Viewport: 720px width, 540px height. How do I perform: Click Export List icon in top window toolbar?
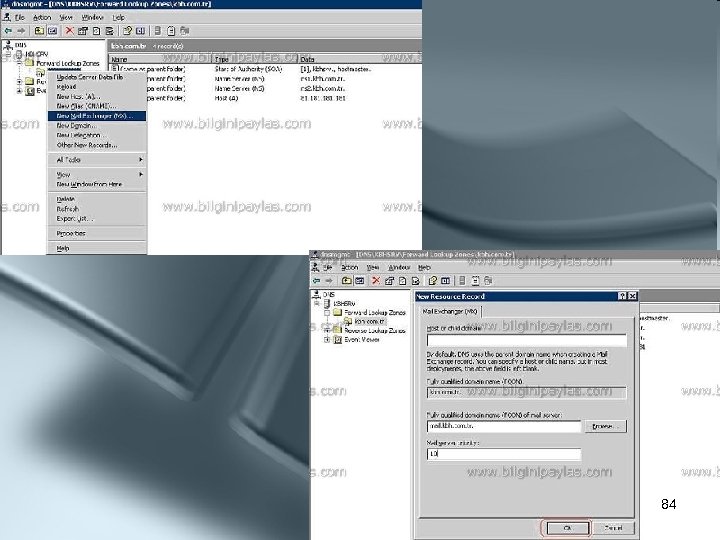pyautogui.click(x=109, y=31)
